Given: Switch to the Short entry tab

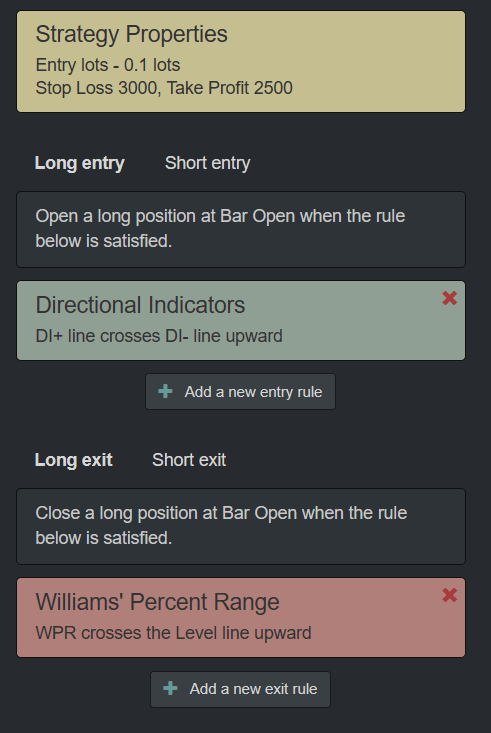Looking at the screenshot, I should pyautogui.click(x=208, y=163).
